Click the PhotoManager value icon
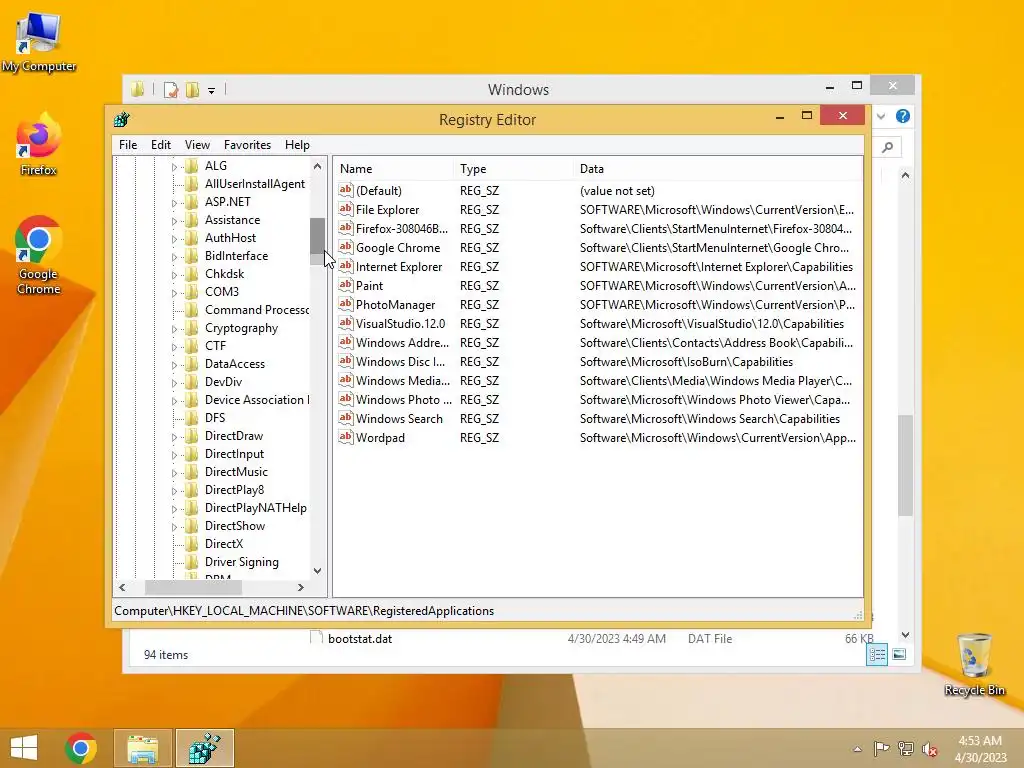The height and width of the screenshot is (768, 1024). pyautogui.click(x=345, y=304)
